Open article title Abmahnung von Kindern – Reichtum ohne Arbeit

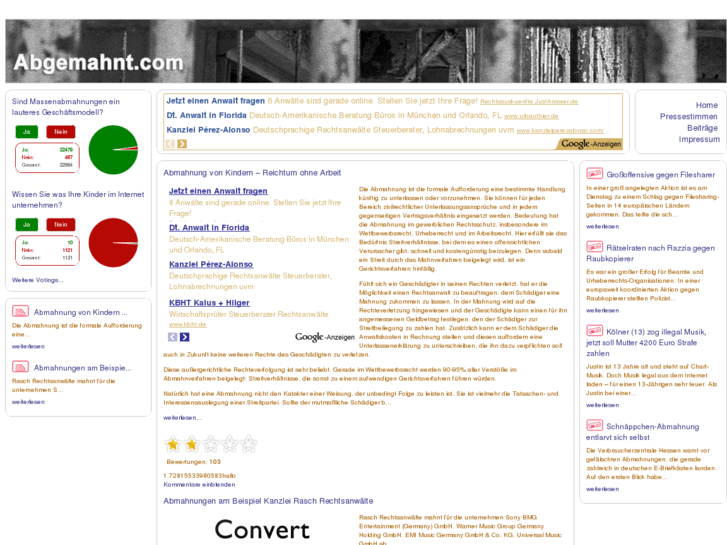pos(252,173)
